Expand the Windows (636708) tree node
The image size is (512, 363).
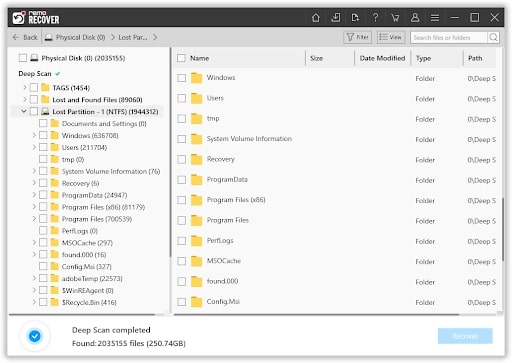(34, 135)
